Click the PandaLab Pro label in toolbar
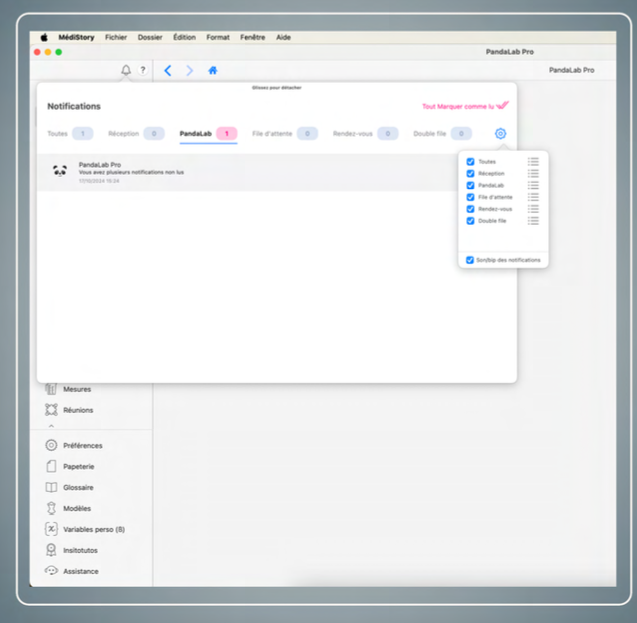This screenshot has height=623, width=637. pos(572,70)
